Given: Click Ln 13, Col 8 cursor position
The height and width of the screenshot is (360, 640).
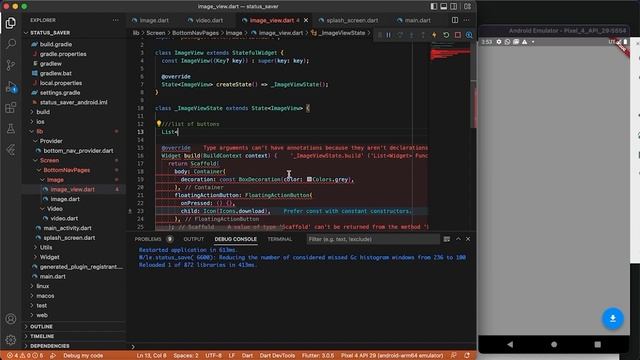Looking at the screenshot, I should click(x=151, y=356).
